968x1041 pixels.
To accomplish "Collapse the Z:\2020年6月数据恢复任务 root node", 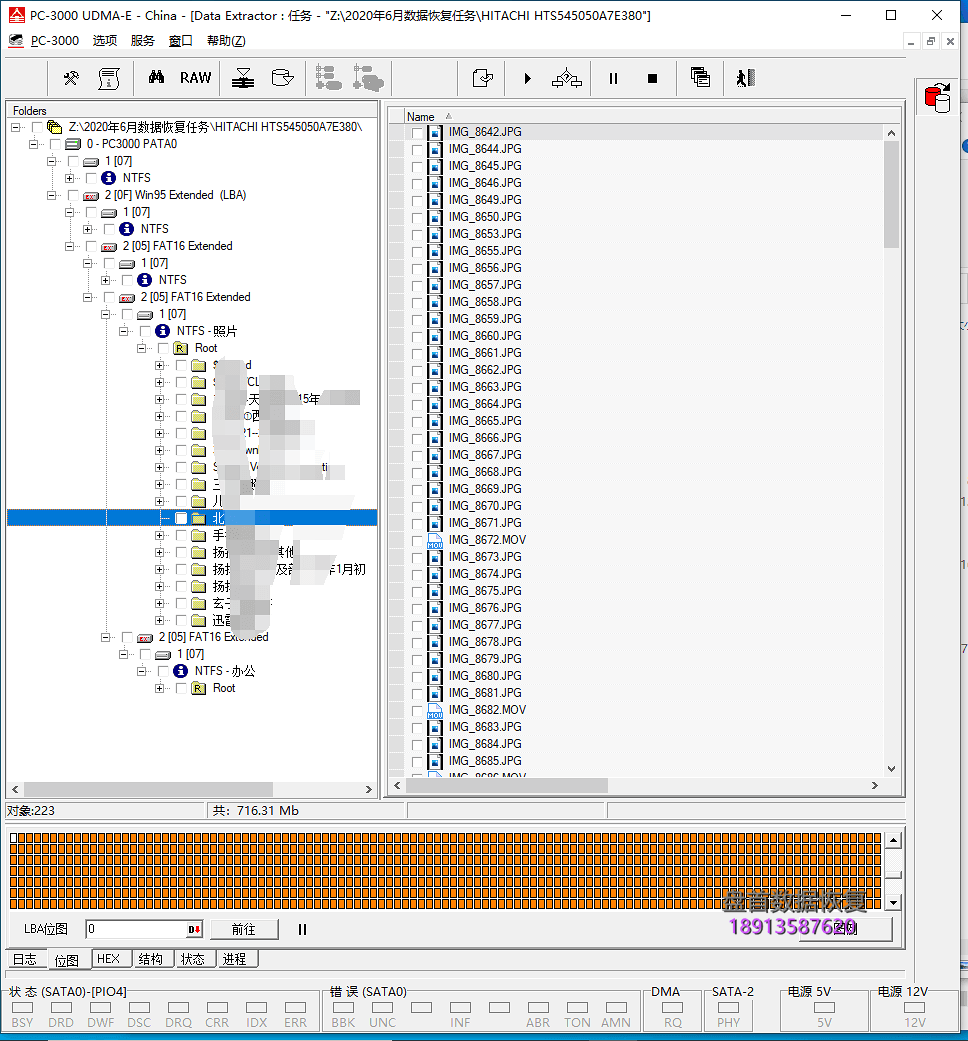I will 15,127.
